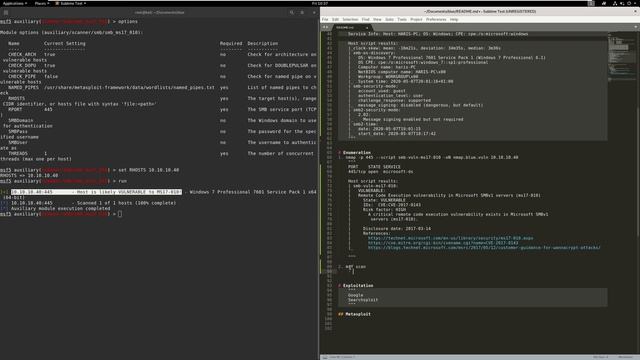The width and height of the screenshot is (640, 360).
Task: Click the 'set RHOSTS 10.10.10.40' terminal command
Action: (x=149, y=170)
